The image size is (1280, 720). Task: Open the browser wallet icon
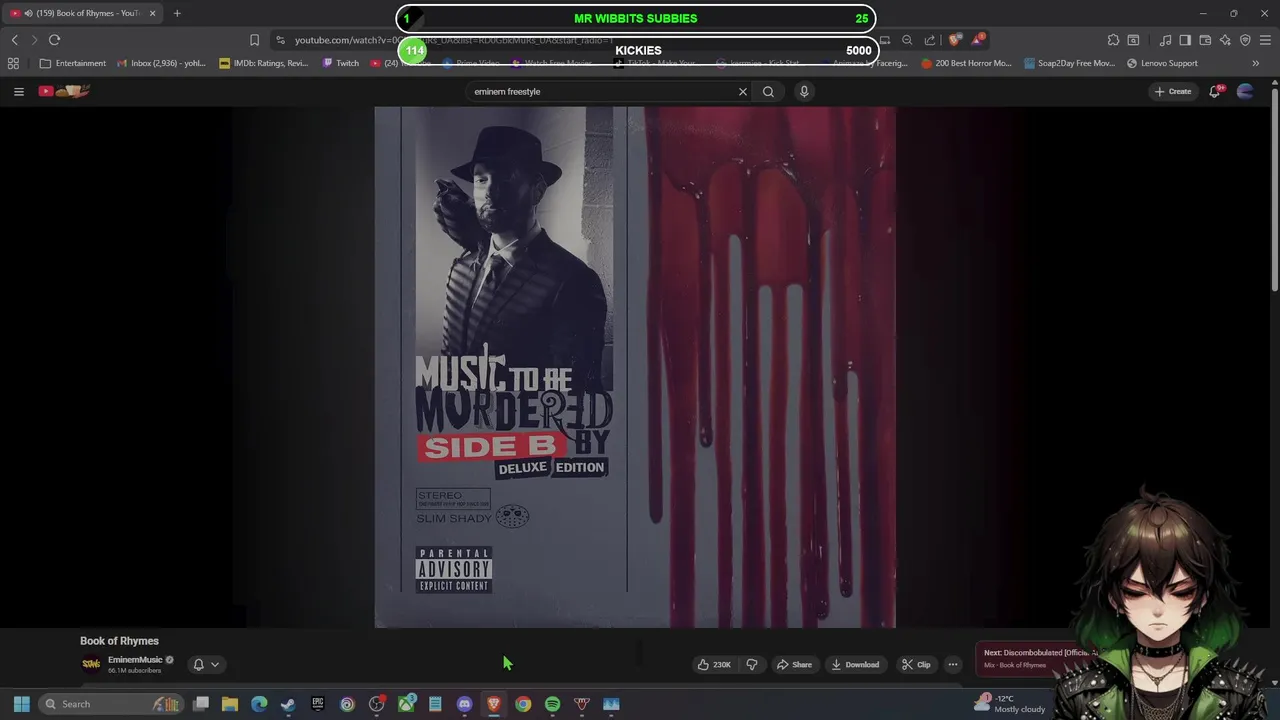pos(1205,40)
